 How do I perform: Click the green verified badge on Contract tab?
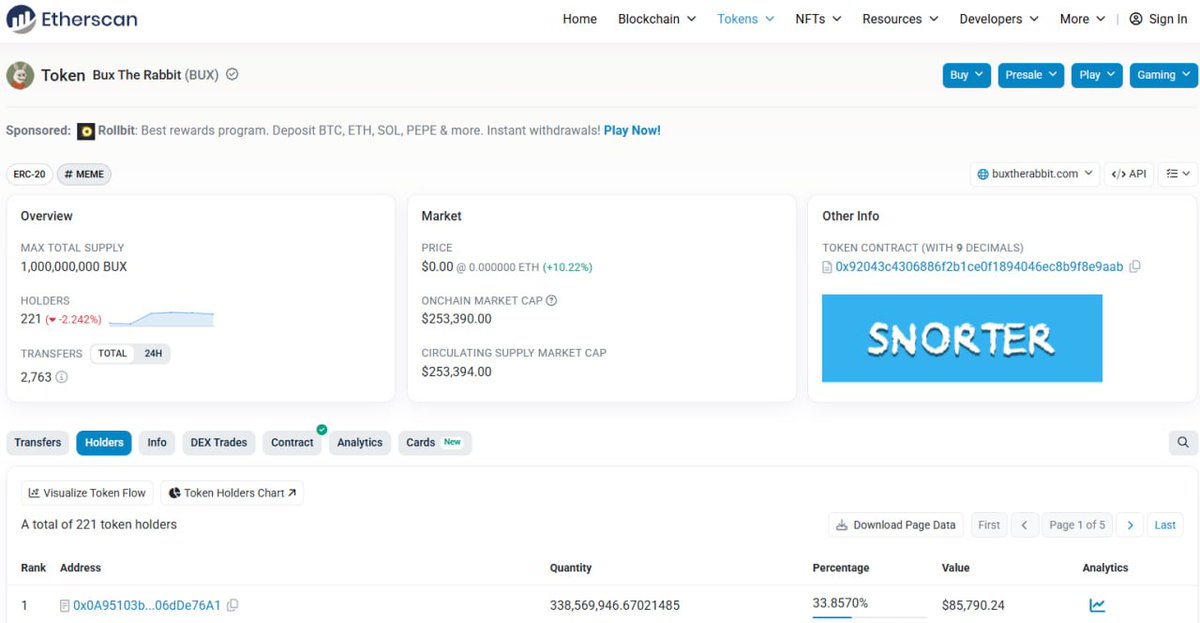pos(322,430)
